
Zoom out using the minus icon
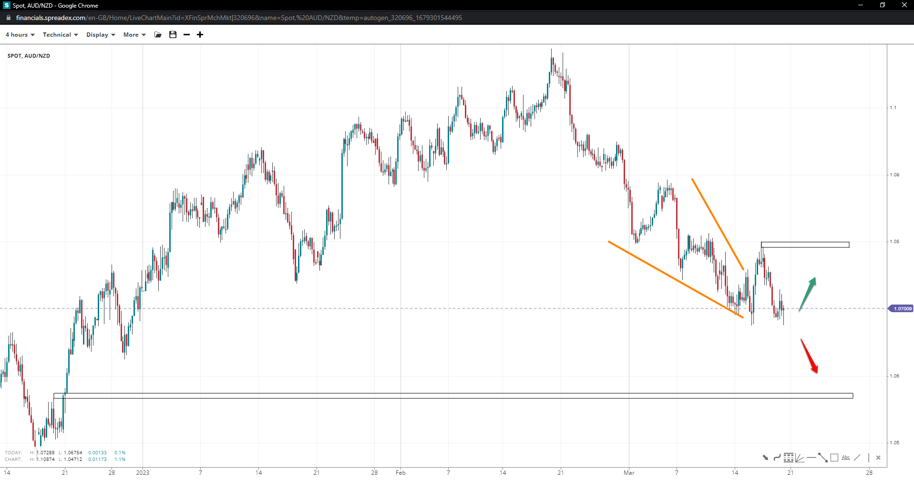(187, 35)
